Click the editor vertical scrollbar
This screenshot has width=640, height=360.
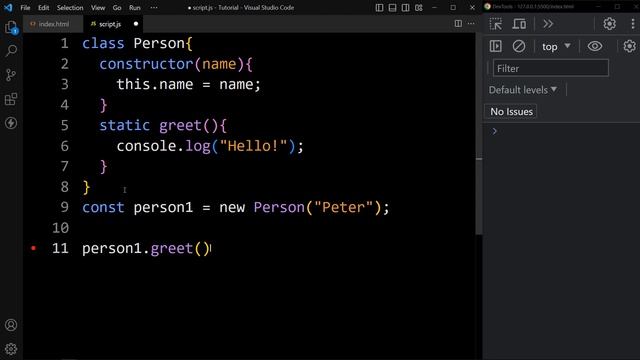tap(479, 135)
